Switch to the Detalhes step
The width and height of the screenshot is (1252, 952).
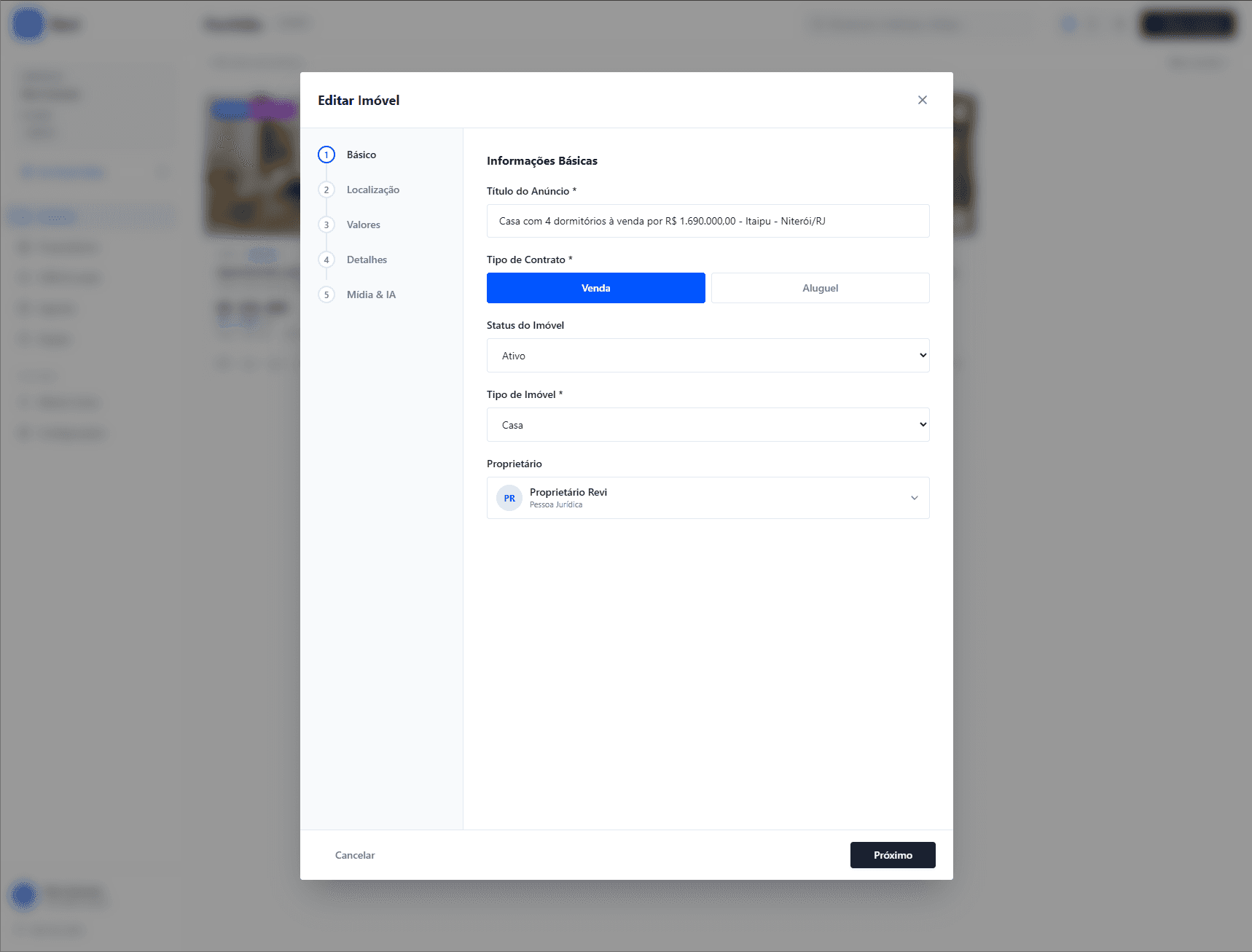[x=367, y=260]
